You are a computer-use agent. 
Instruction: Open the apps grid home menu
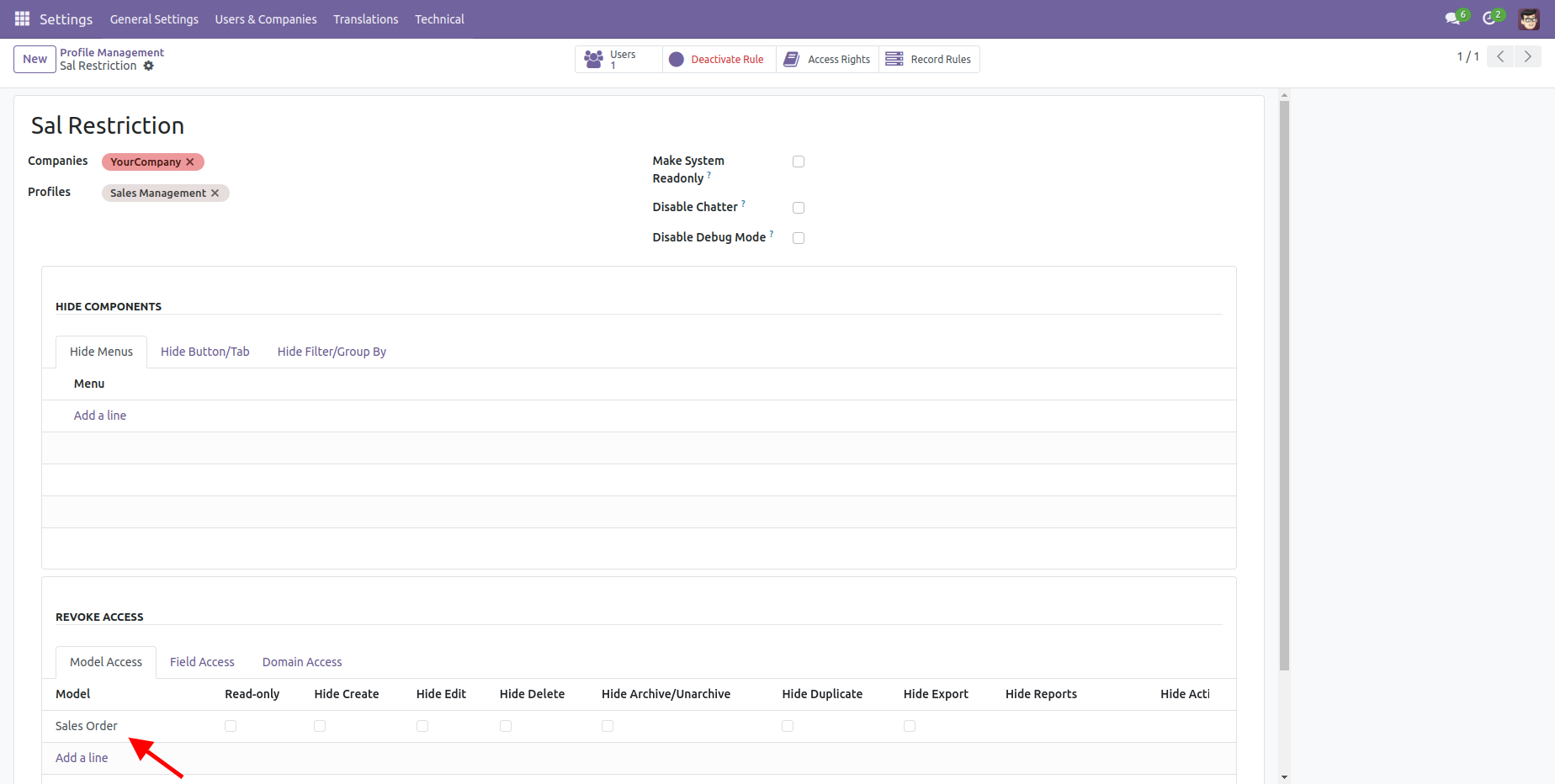[x=22, y=19]
